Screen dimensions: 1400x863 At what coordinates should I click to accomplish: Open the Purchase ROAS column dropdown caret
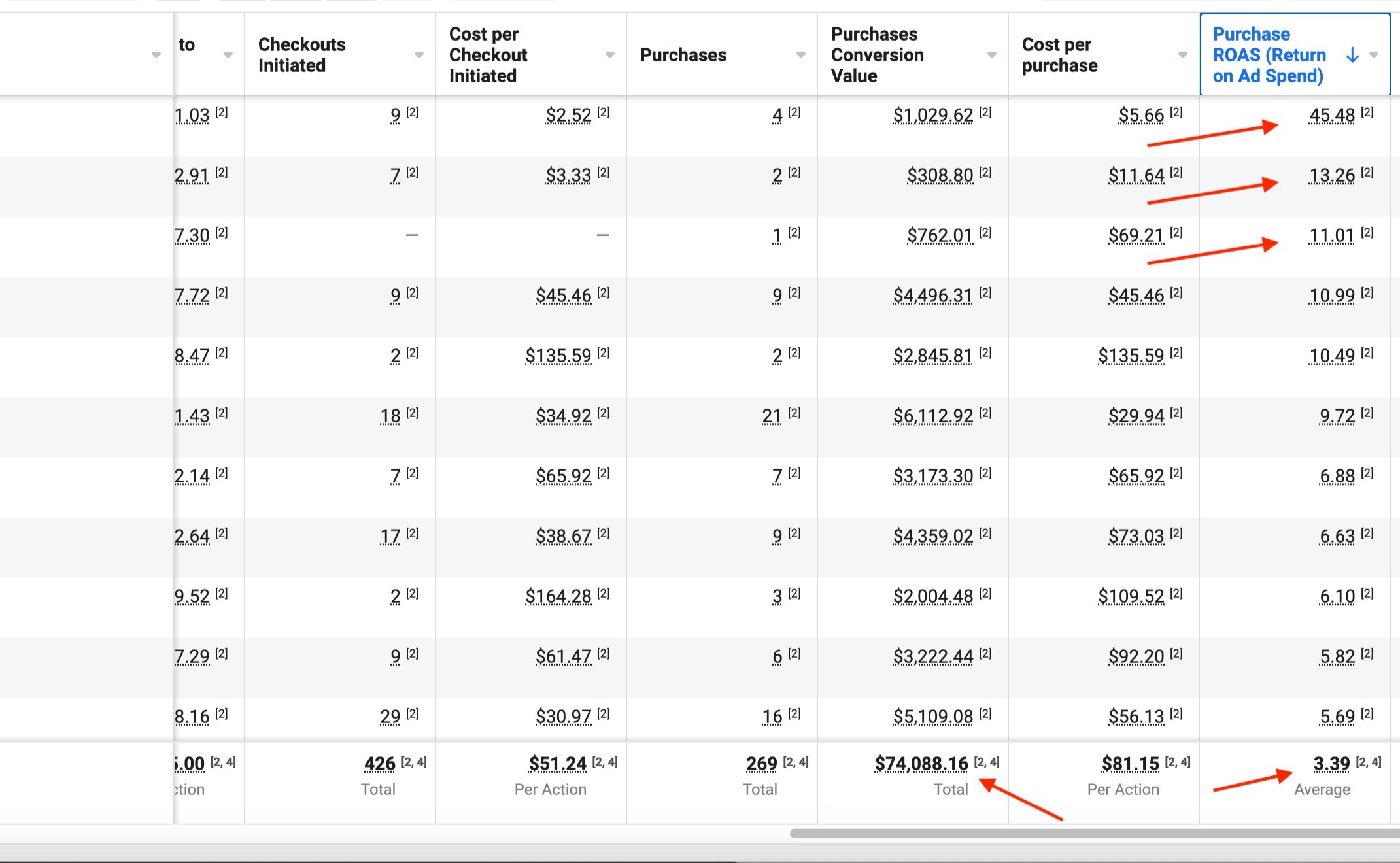(1374, 56)
